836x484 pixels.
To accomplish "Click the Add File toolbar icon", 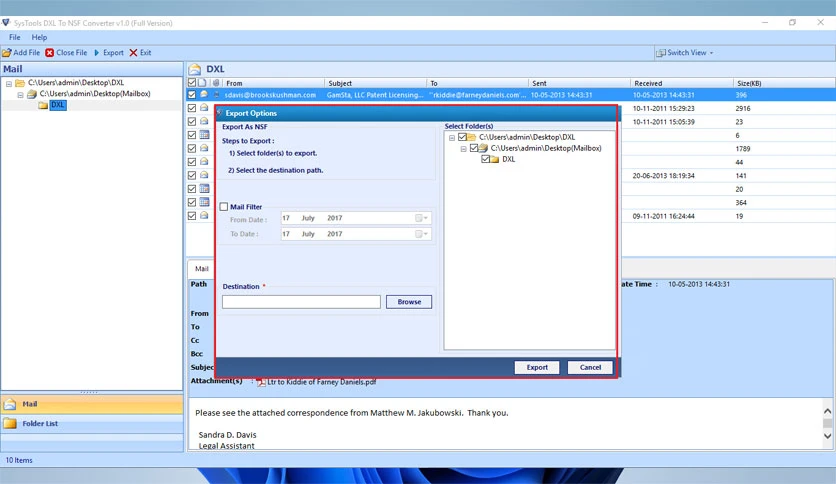I will click(x=7, y=53).
